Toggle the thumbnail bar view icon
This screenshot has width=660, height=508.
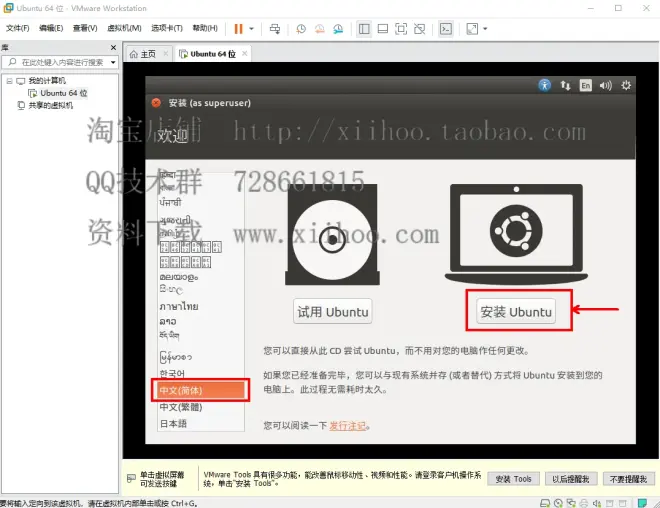pos(383,29)
